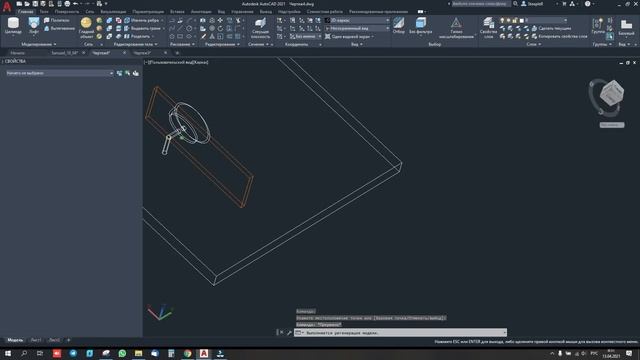Click Make Current (Сделать текущим) layer button
Viewport: 640px width, 360px height.
(551, 28)
